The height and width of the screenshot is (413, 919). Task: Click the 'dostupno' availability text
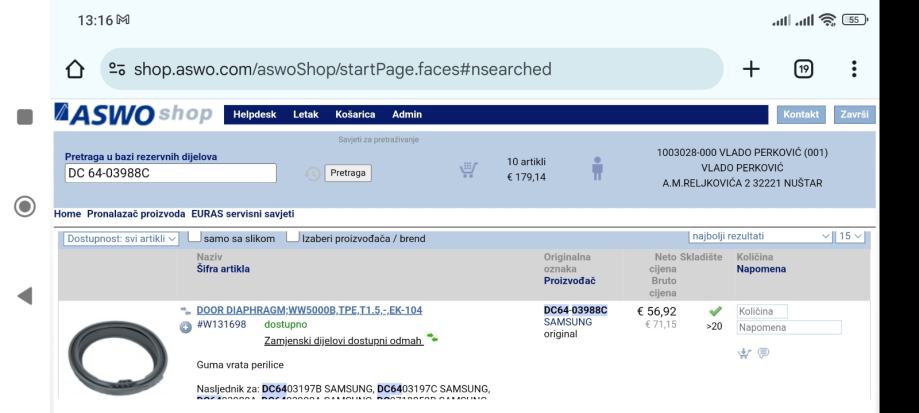click(285, 325)
